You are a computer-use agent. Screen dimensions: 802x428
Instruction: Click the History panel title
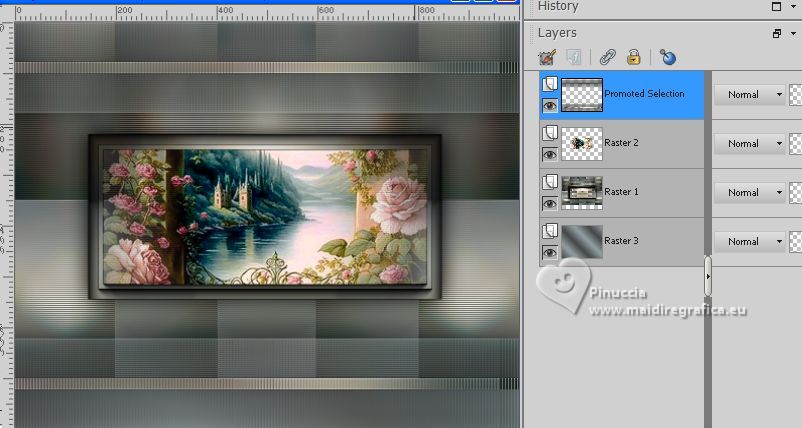[558, 6]
